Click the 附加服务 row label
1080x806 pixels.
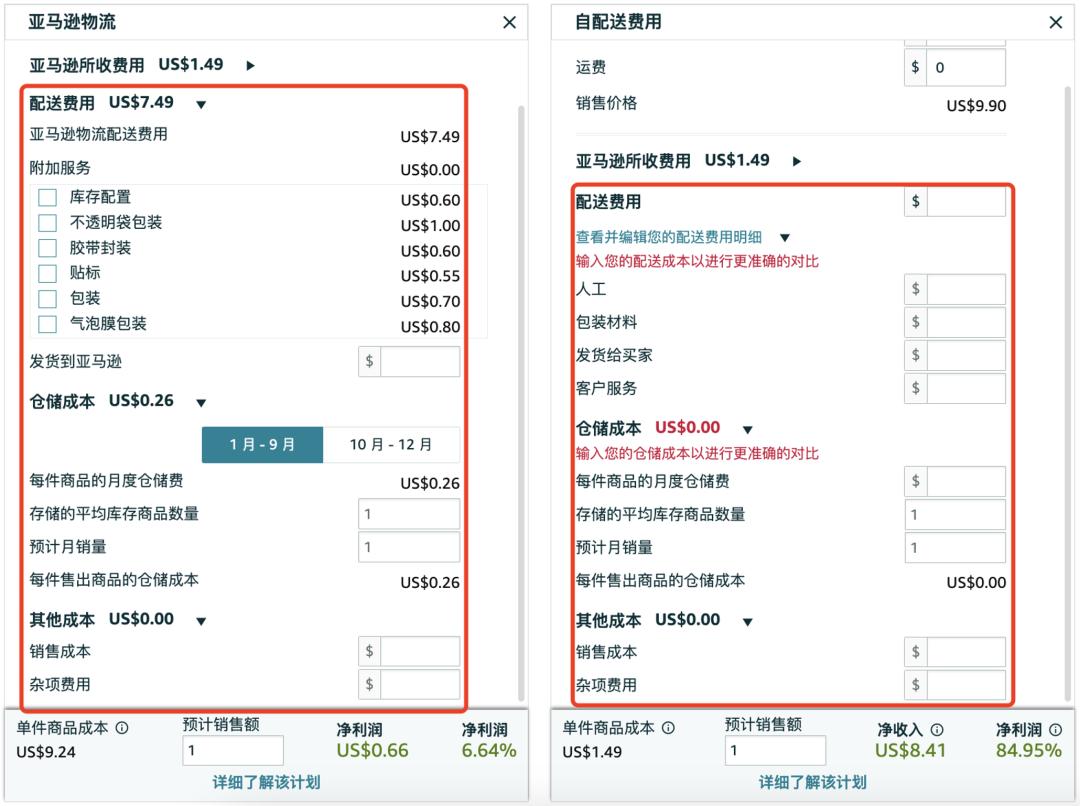click(x=60, y=167)
